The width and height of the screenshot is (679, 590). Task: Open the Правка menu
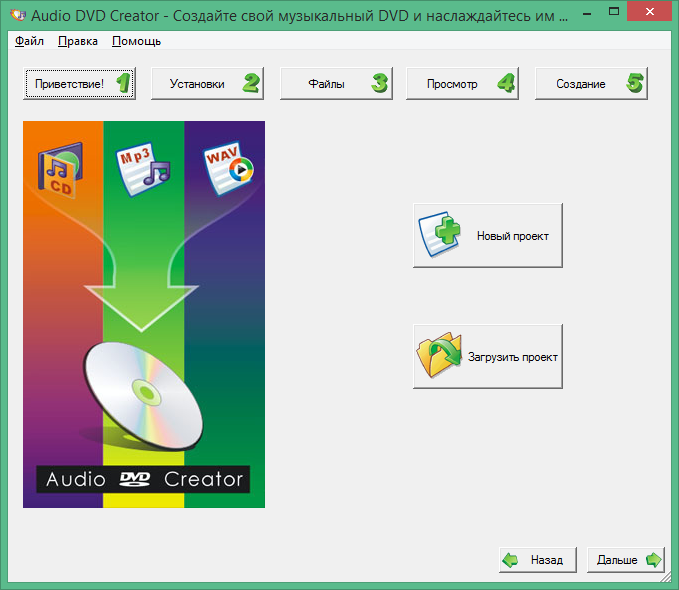click(x=78, y=41)
